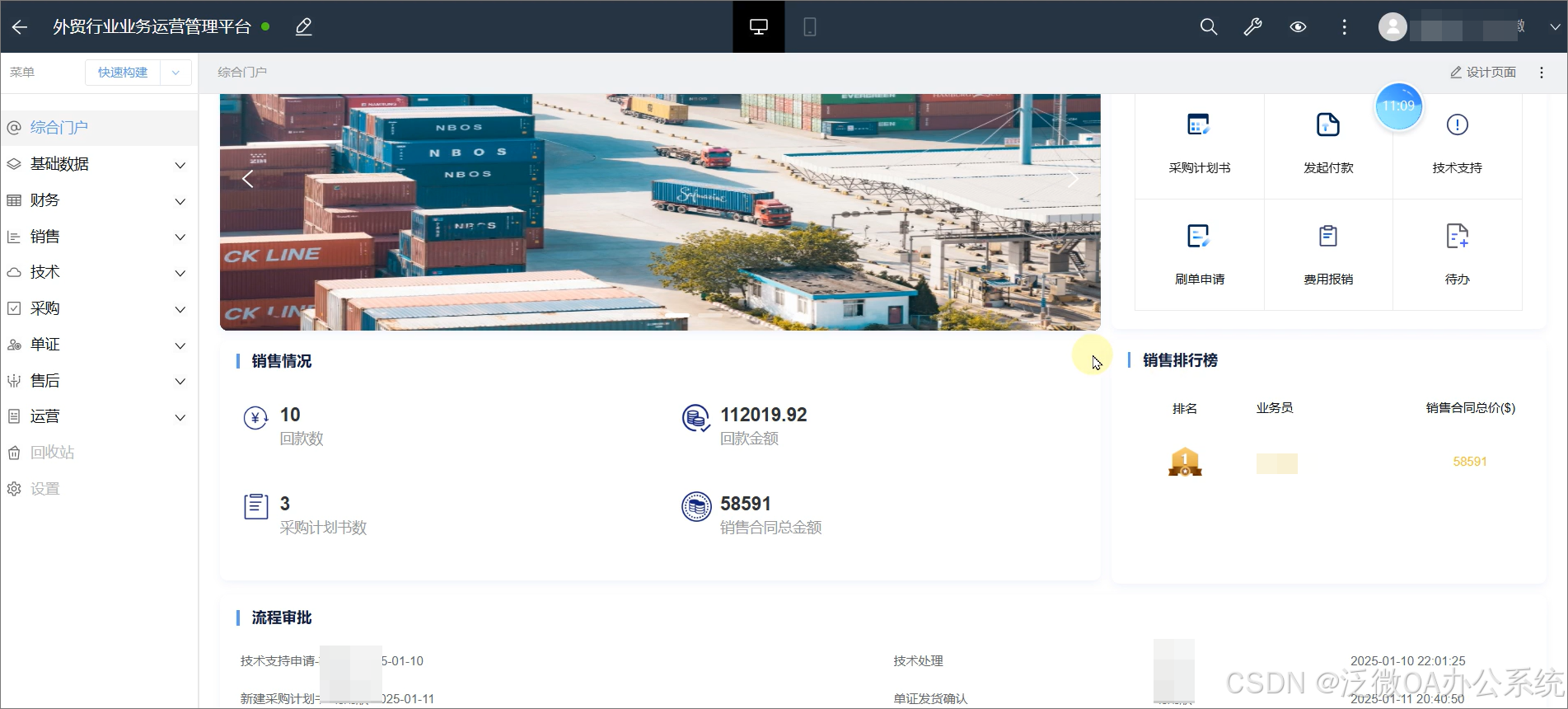Open 采购计划书 shortcut icon

[1199, 124]
